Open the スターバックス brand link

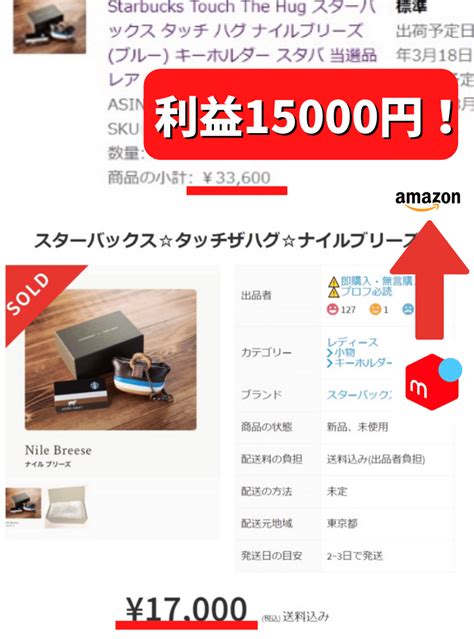click(359, 394)
